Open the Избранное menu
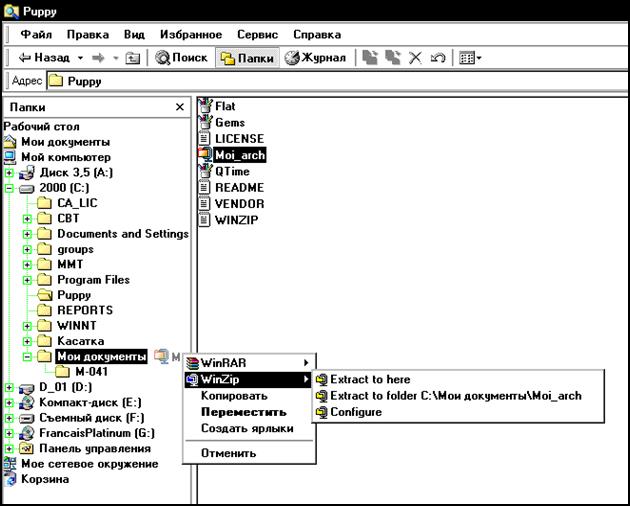Screen dimensions: 630x506 click(191, 35)
